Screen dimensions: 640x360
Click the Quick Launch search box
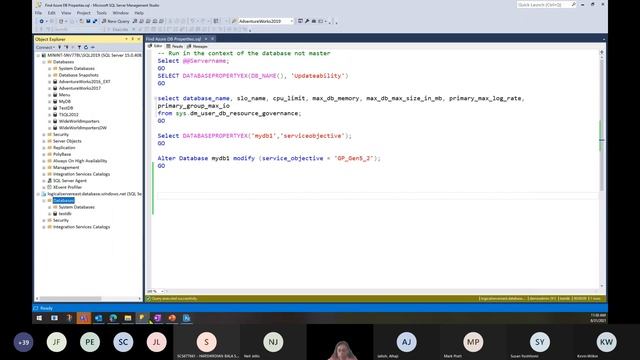546,4
